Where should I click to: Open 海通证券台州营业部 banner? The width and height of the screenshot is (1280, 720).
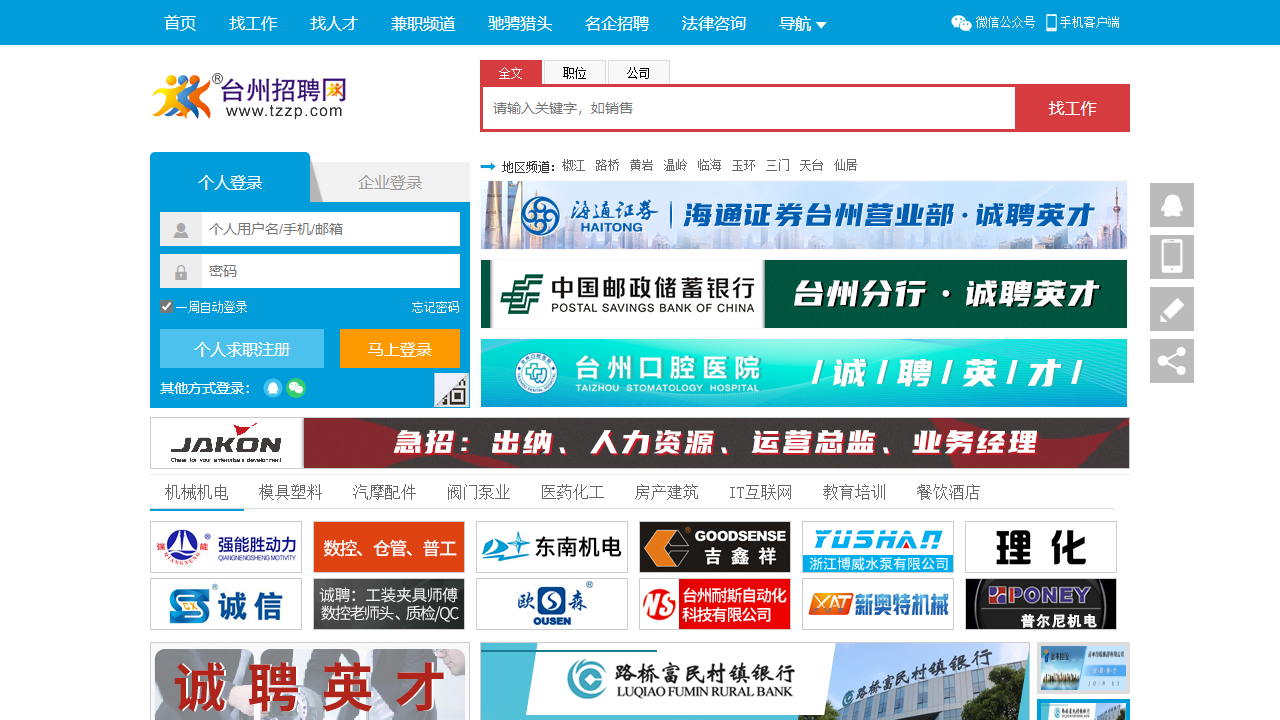804,215
